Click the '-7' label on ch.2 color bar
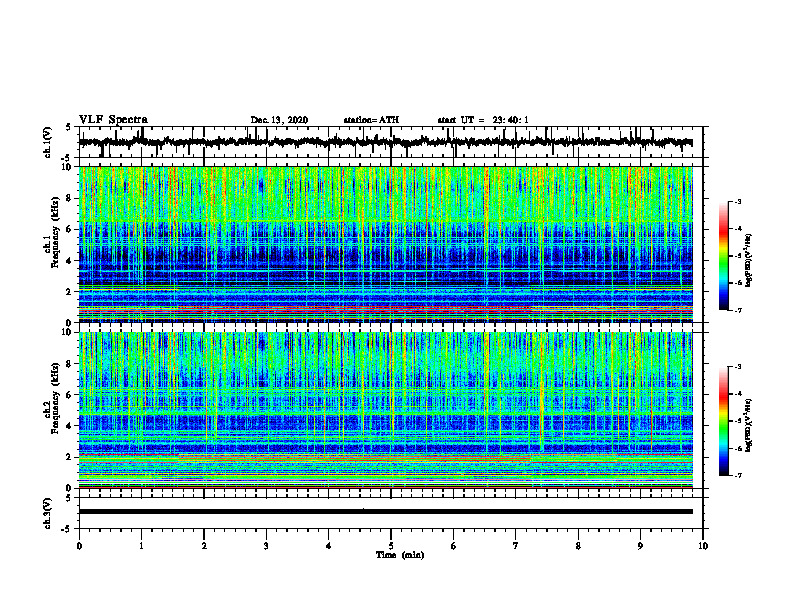Image resolution: width=792 pixels, height=612 pixels. tap(737, 475)
